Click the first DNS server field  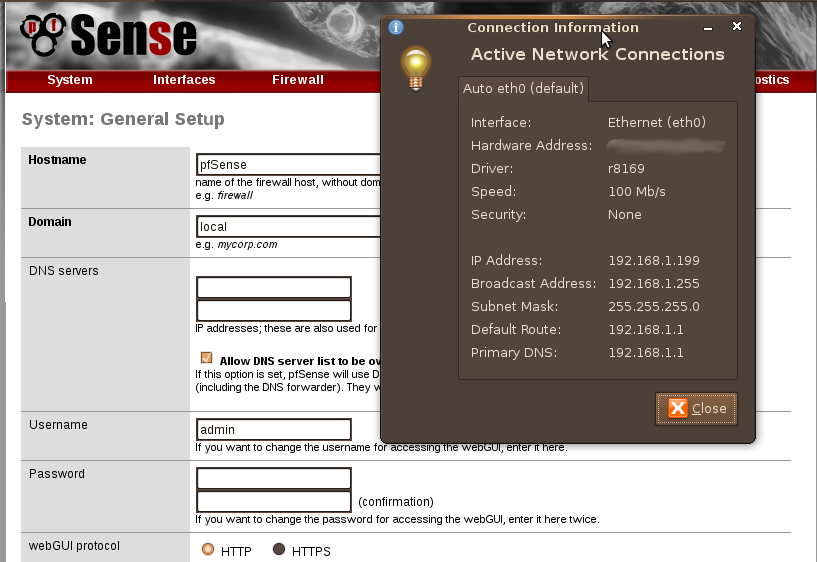pos(274,287)
